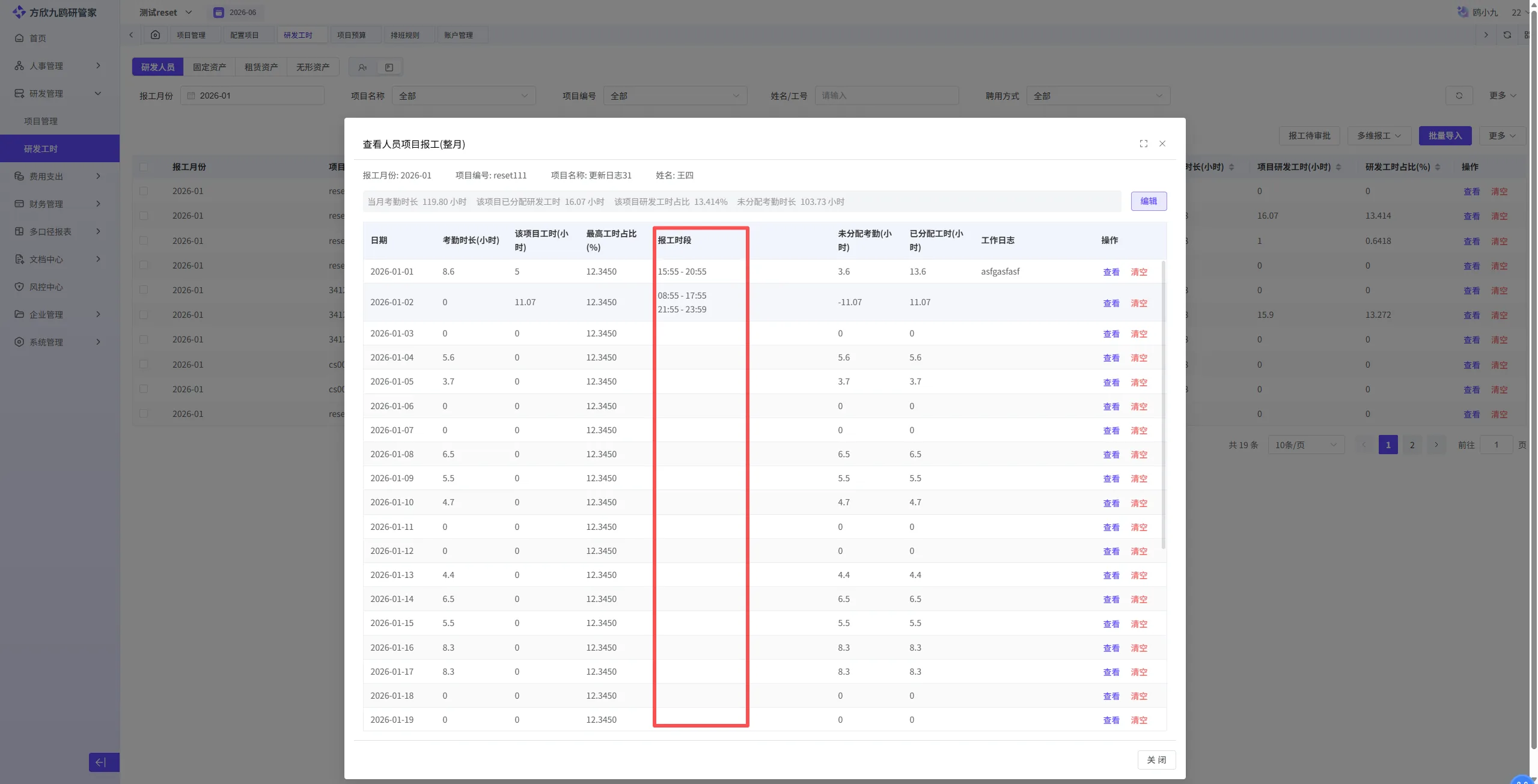This screenshot has width=1538, height=784.
Task: Open the 项目名称 dropdown
Action: coord(463,96)
